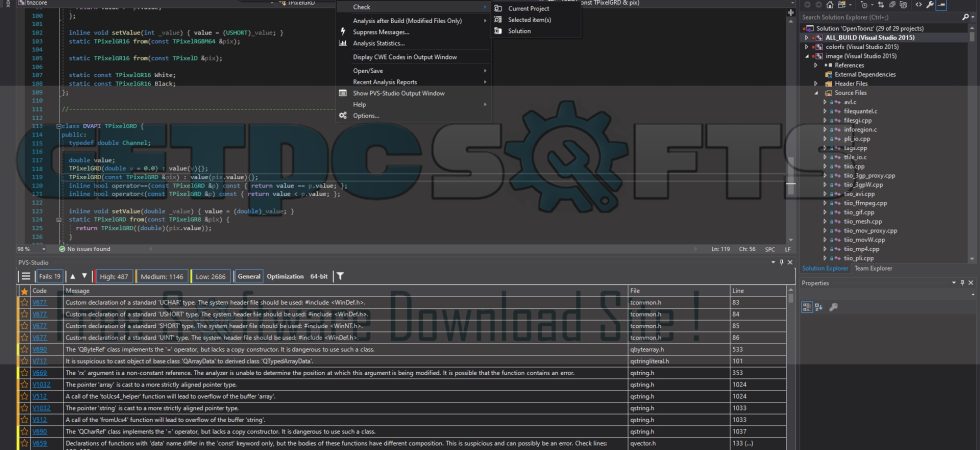The width and height of the screenshot is (980, 450).
Task: Go to next message with down arrow
Action: coord(84,276)
